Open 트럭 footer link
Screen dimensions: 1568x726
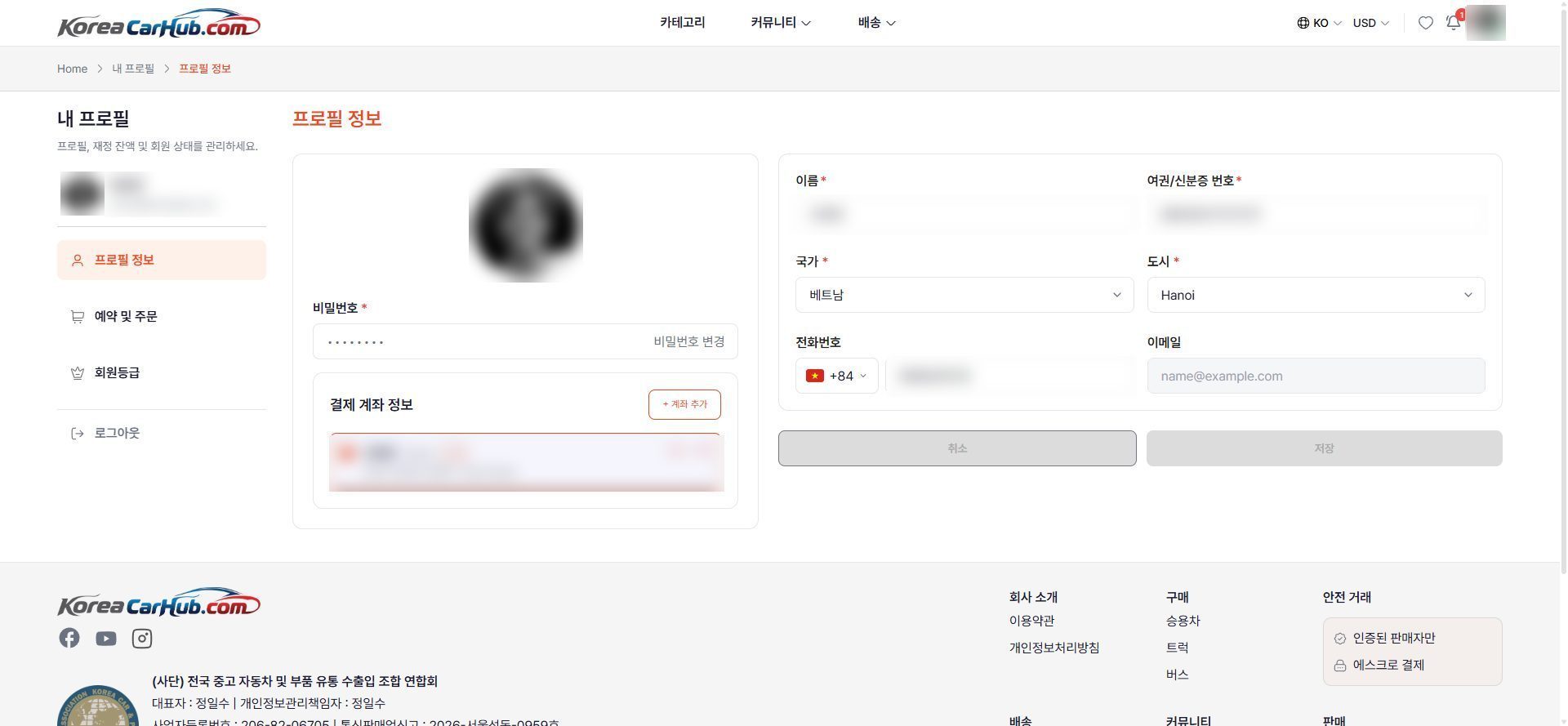1177,648
